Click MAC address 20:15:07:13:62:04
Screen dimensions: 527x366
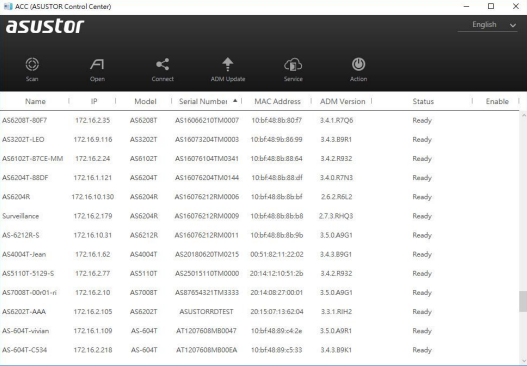pyautogui.click(x=277, y=312)
